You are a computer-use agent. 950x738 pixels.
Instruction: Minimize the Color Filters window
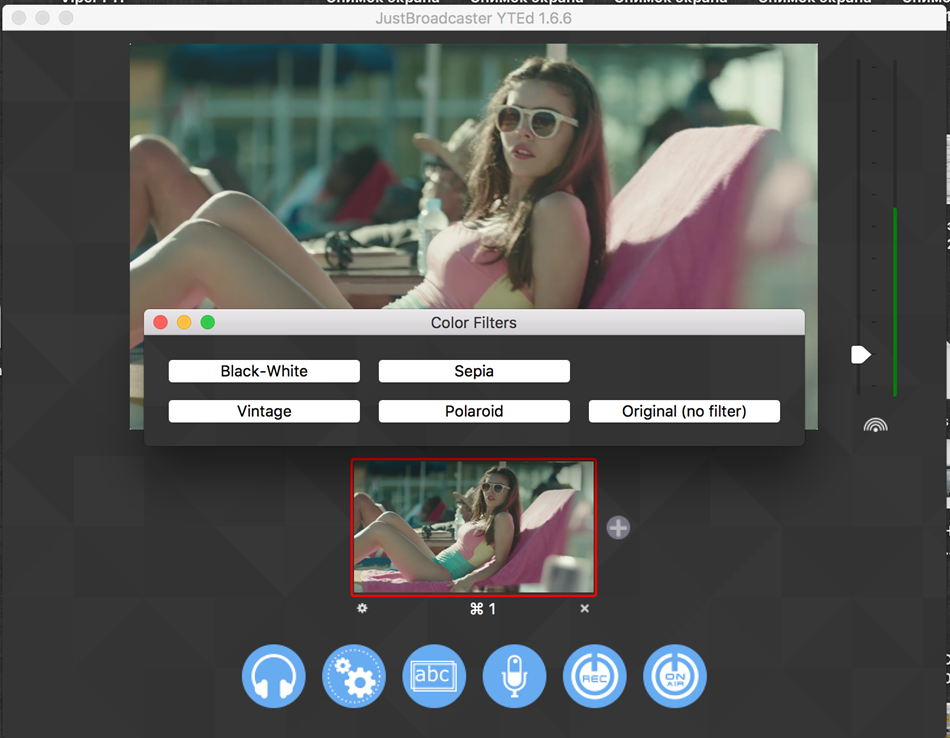(184, 322)
